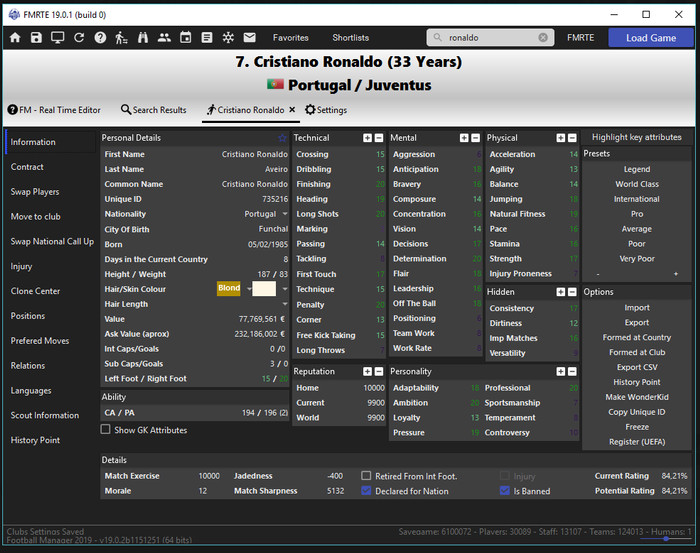The width and height of the screenshot is (700, 553).
Task: Open the skin colour dropdown arrow
Action: 285,289
